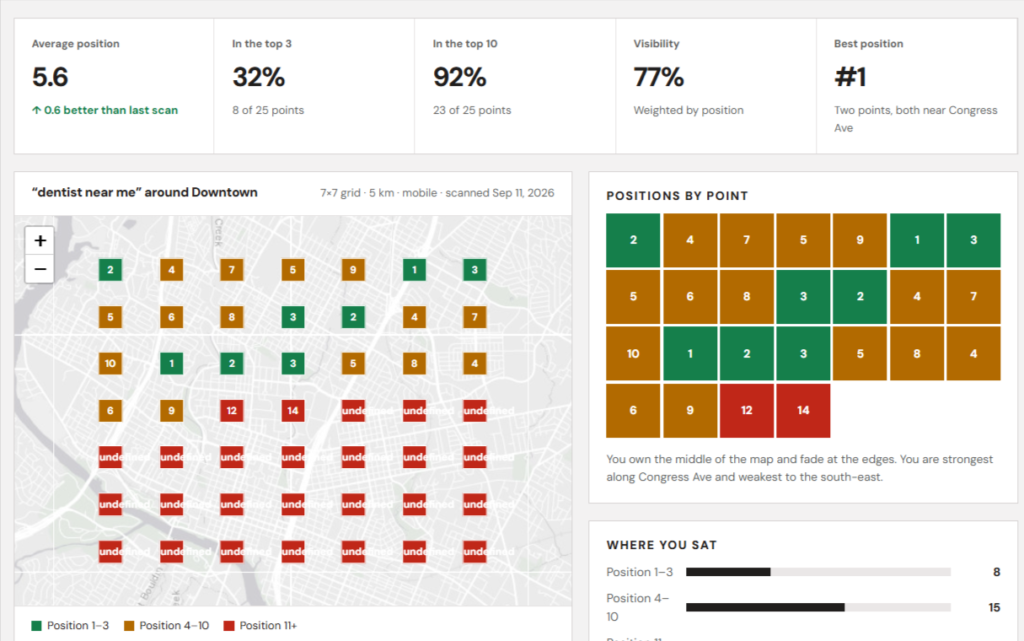Screen dimensions: 1024x641
Task: Click map marker 5 in the third marker row
Action: click(353, 364)
